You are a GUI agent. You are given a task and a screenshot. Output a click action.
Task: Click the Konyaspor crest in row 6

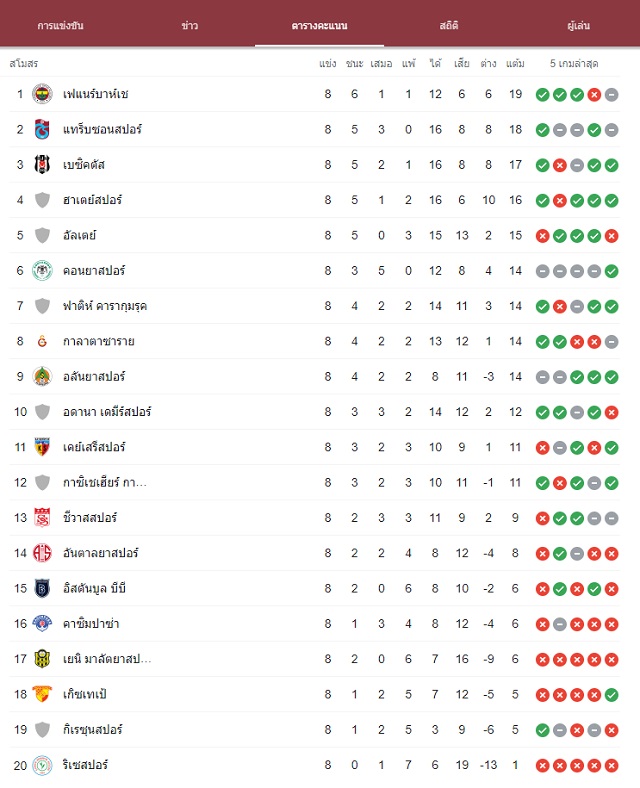(x=42, y=271)
